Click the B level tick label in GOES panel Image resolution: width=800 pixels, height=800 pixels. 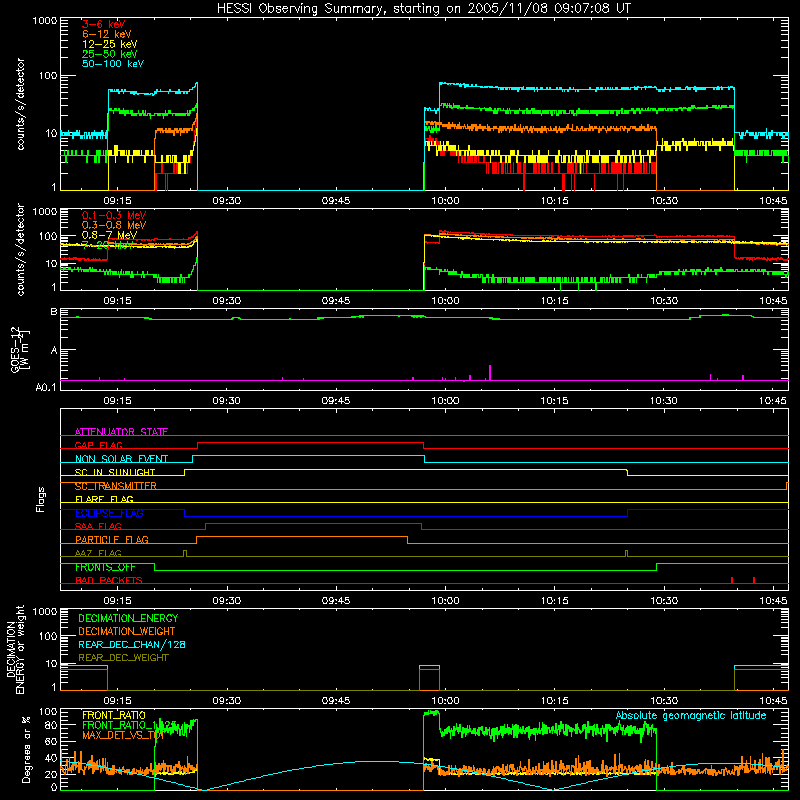coord(54,312)
